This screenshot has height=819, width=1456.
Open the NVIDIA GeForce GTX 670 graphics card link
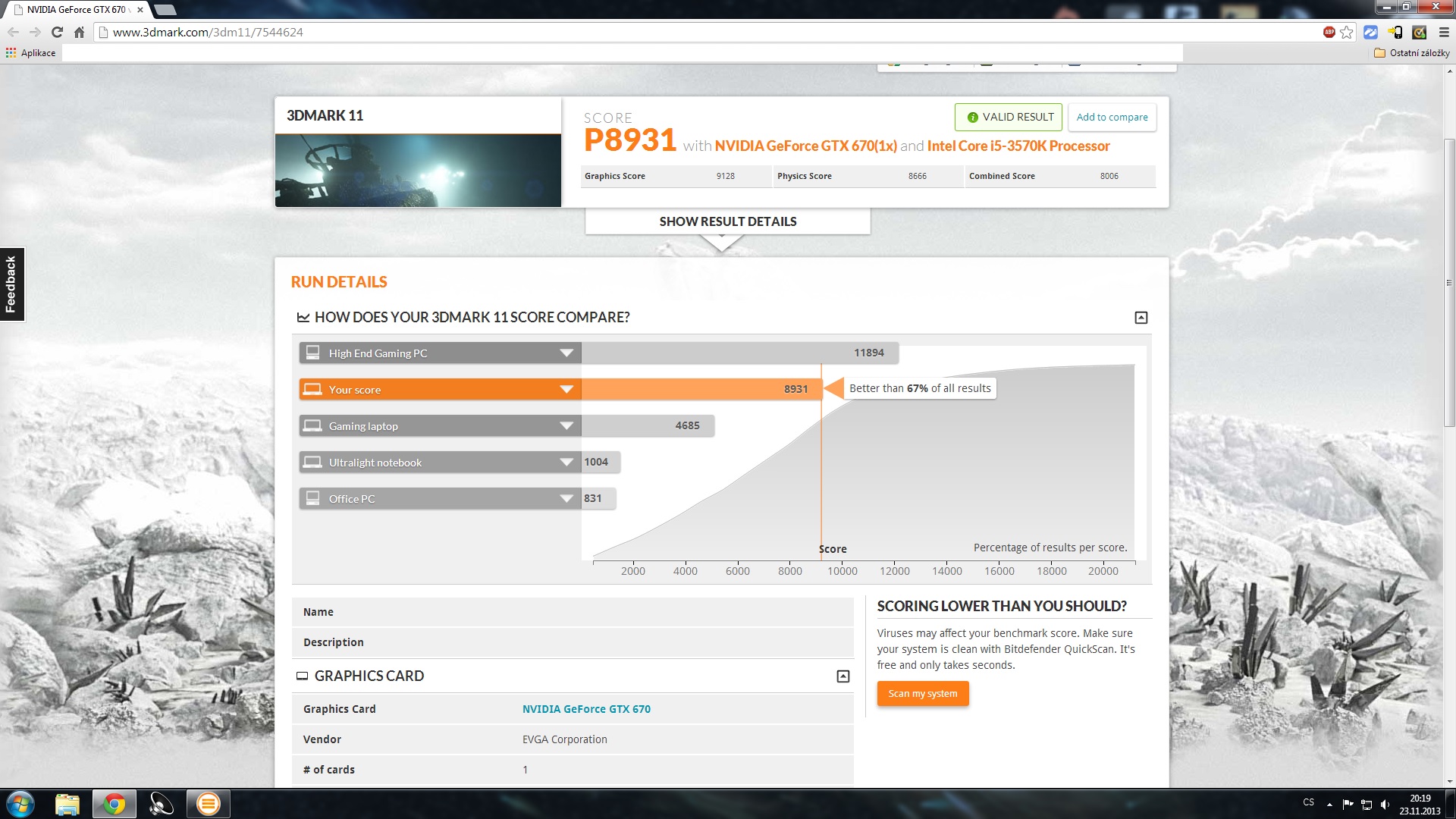586,709
